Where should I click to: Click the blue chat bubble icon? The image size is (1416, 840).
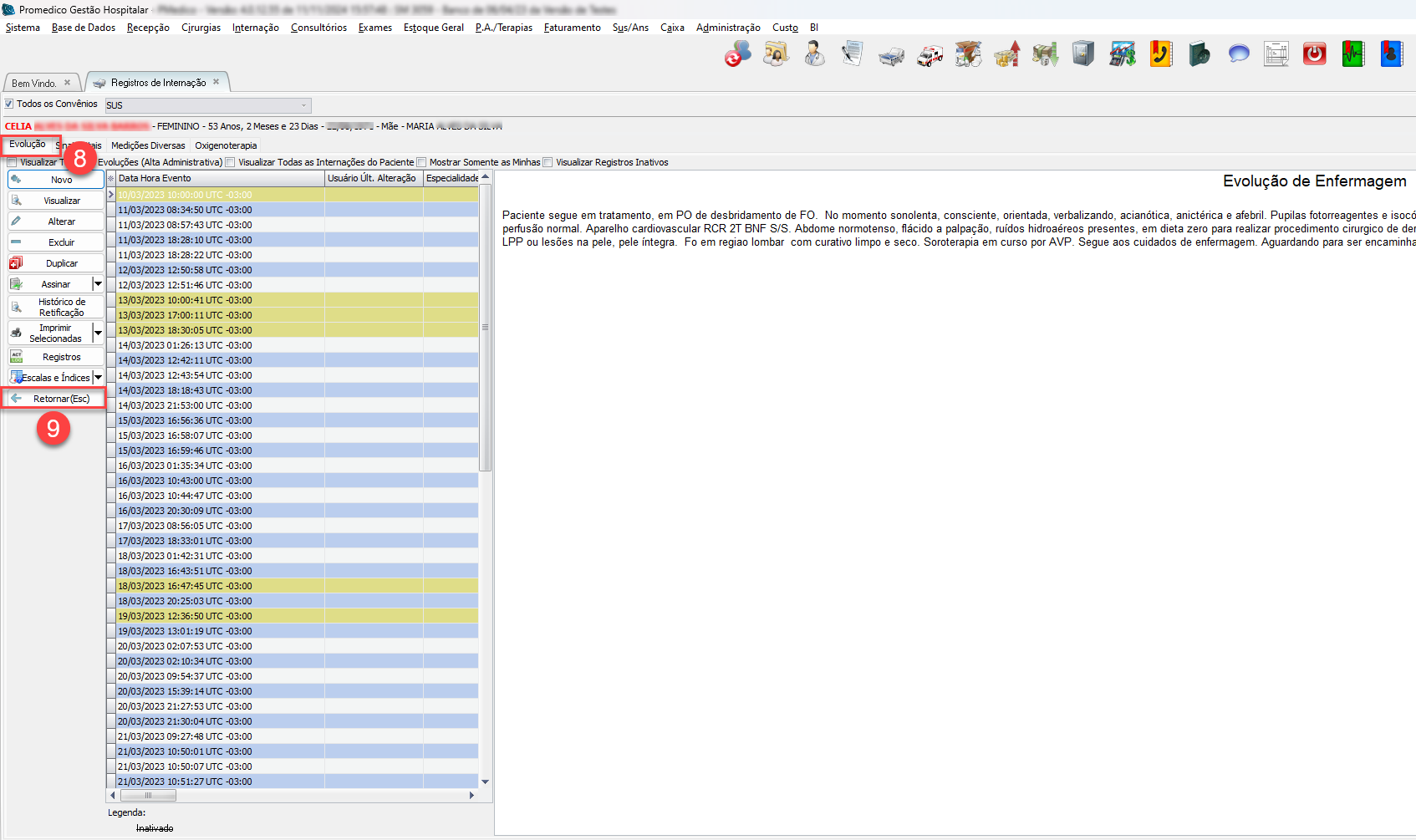click(1238, 54)
